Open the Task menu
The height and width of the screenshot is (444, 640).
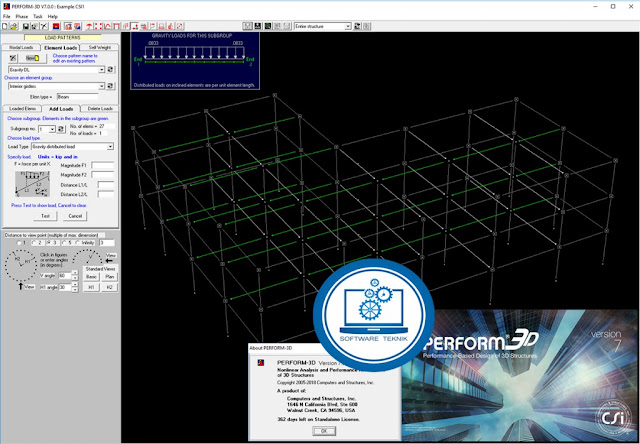point(38,16)
